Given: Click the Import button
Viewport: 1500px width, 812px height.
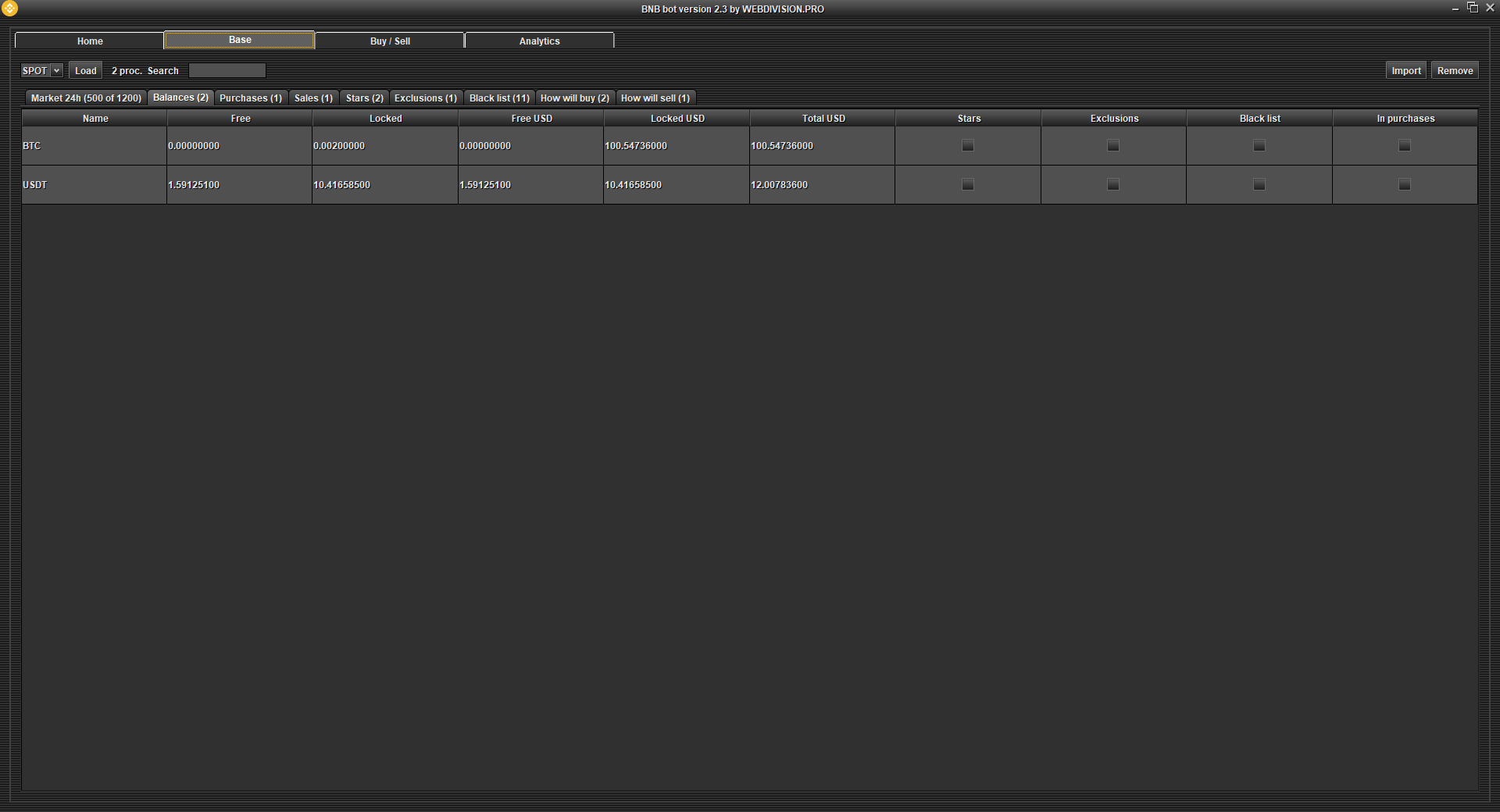Looking at the screenshot, I should (x=1405, y=70).
